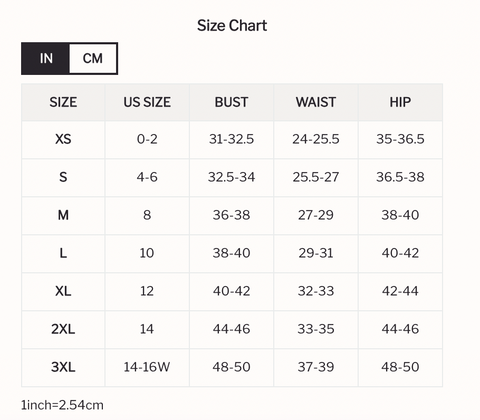
Task: Click the BUST column header
Action: pos(231,102)
